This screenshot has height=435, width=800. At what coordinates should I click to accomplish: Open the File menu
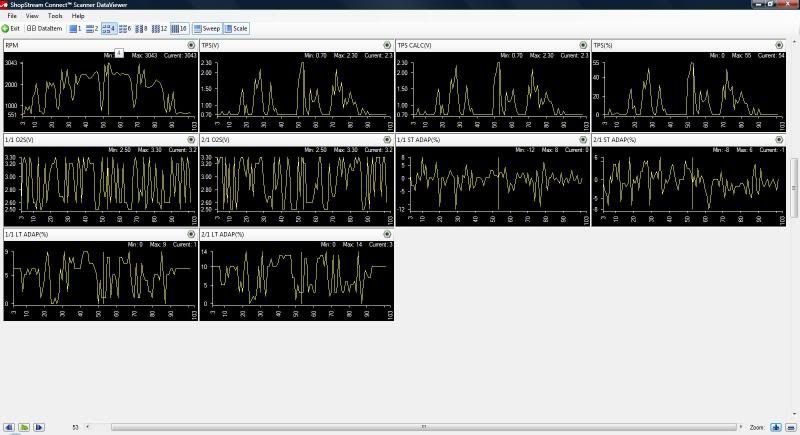click(x=12, y=16)
